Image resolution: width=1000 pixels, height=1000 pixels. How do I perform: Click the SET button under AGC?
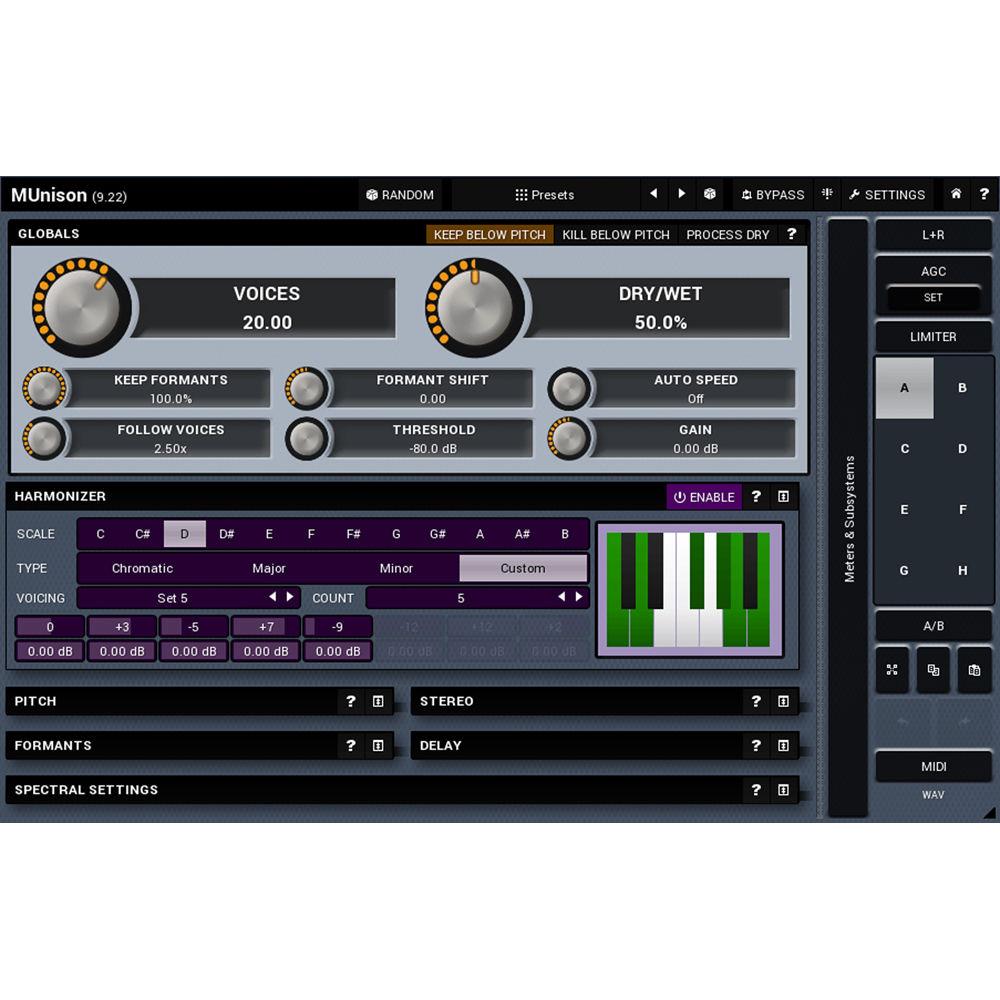(933, 298)
